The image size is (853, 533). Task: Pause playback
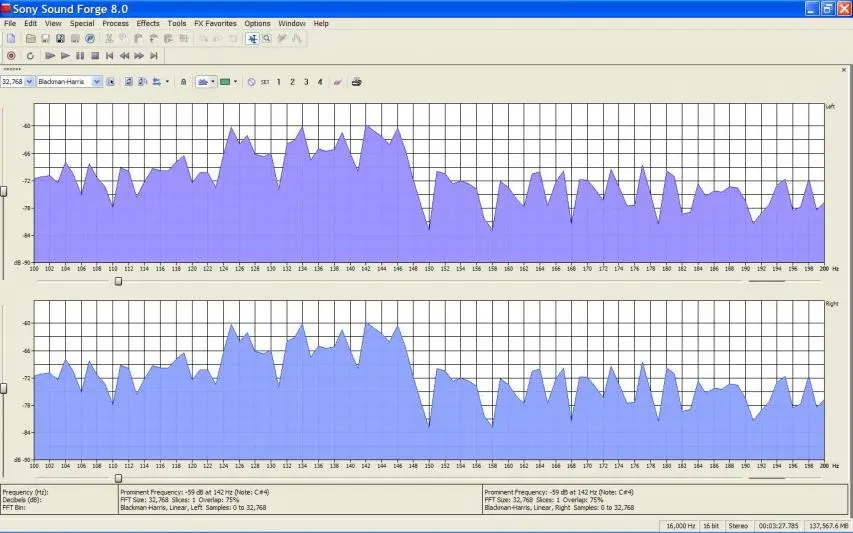click(80, 55)
